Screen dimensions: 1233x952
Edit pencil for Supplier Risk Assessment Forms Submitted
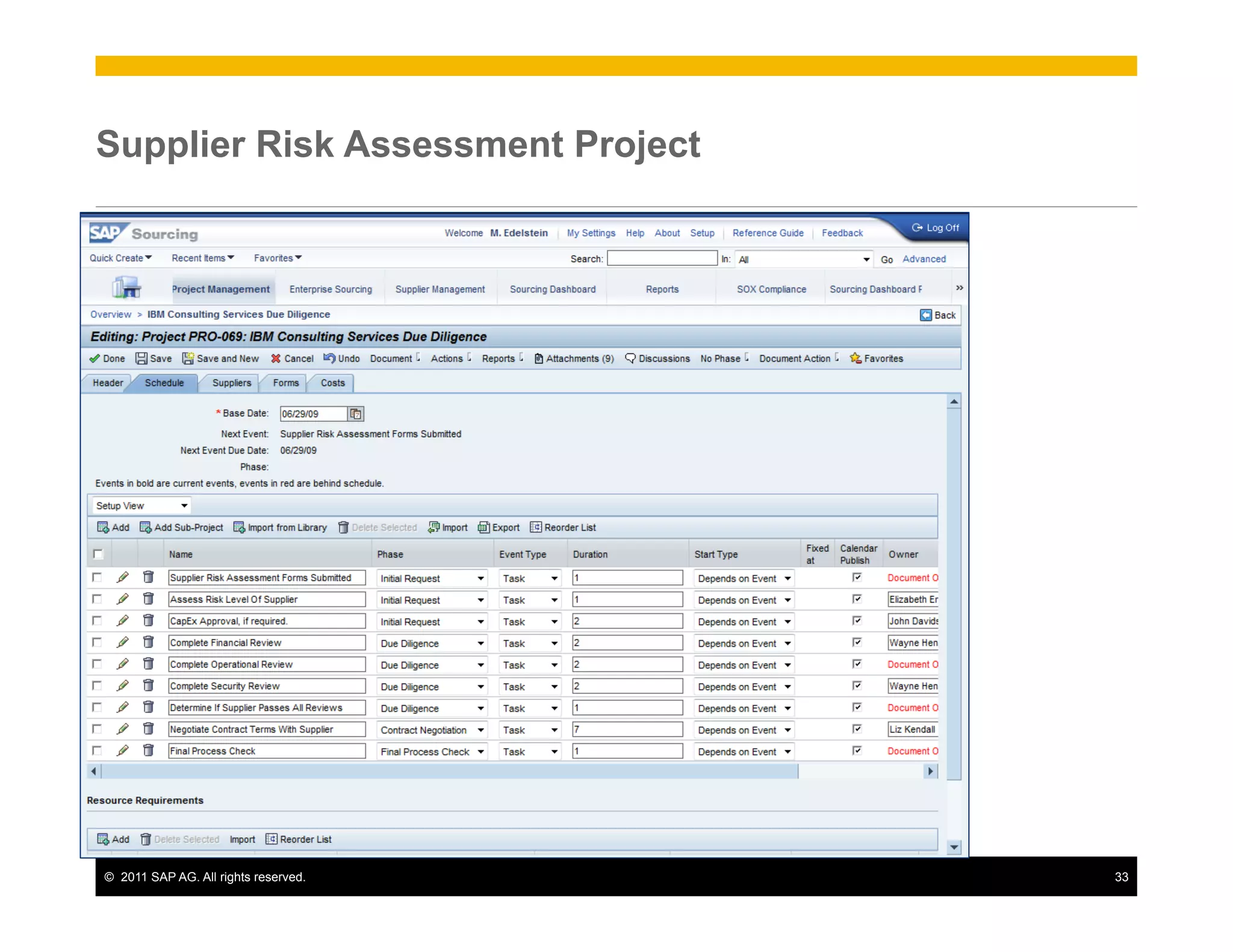(123, 578)
